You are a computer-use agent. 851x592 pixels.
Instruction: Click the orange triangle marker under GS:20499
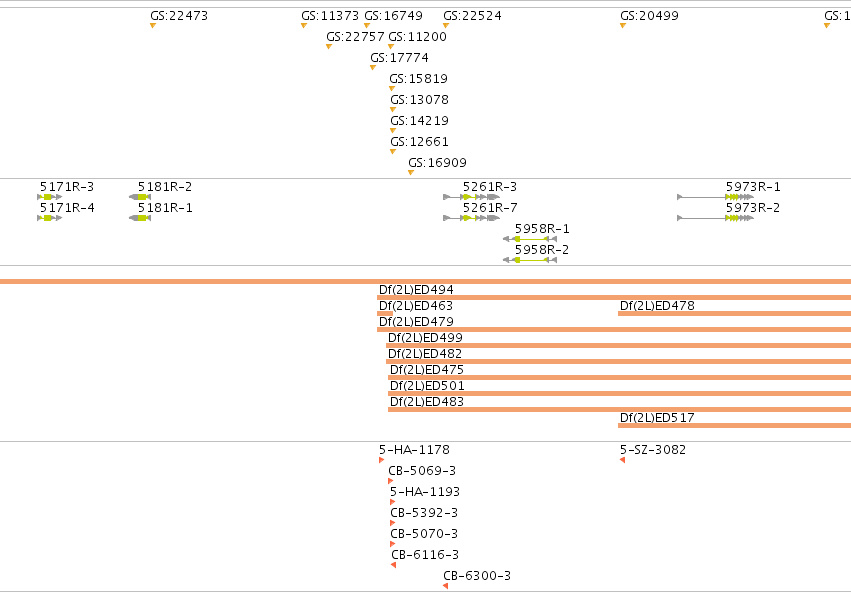[x=623, y=26]
